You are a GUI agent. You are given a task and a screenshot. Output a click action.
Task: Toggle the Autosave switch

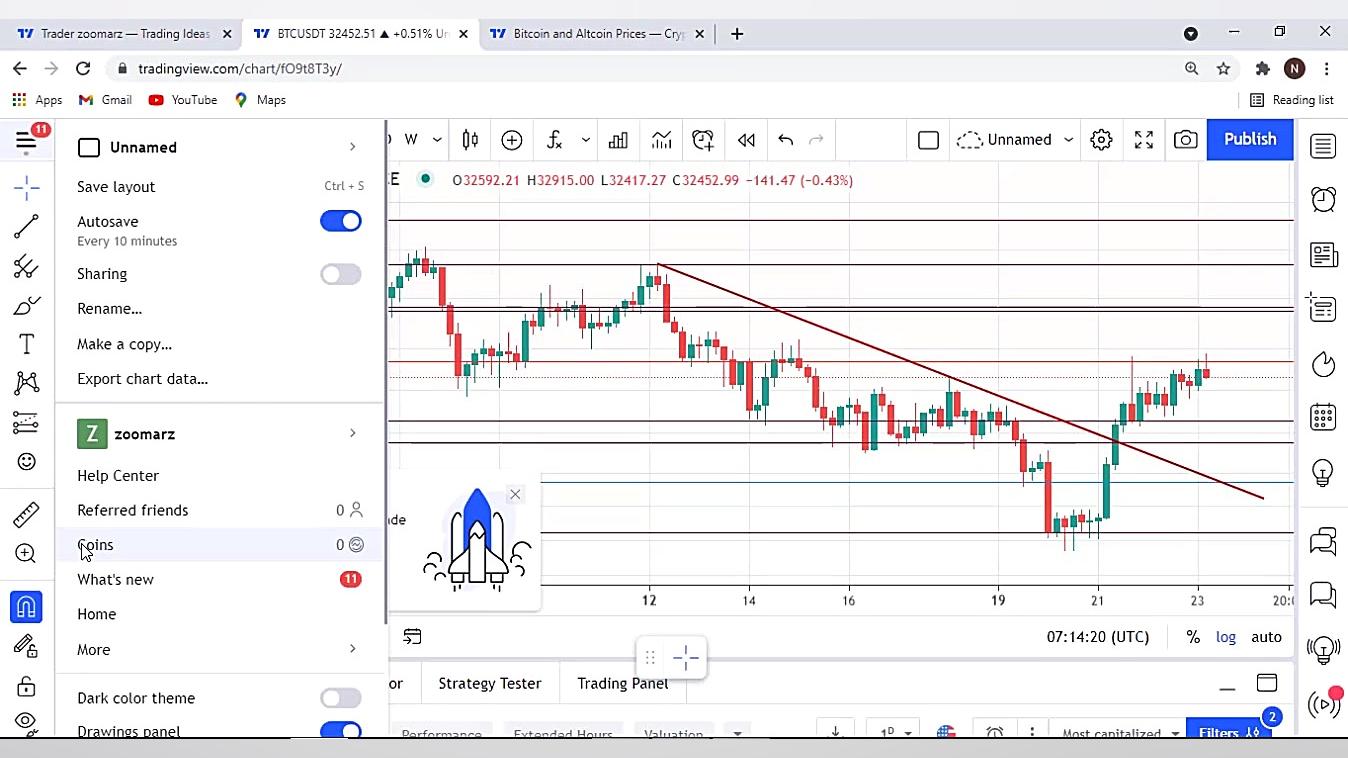coord(341,221)
